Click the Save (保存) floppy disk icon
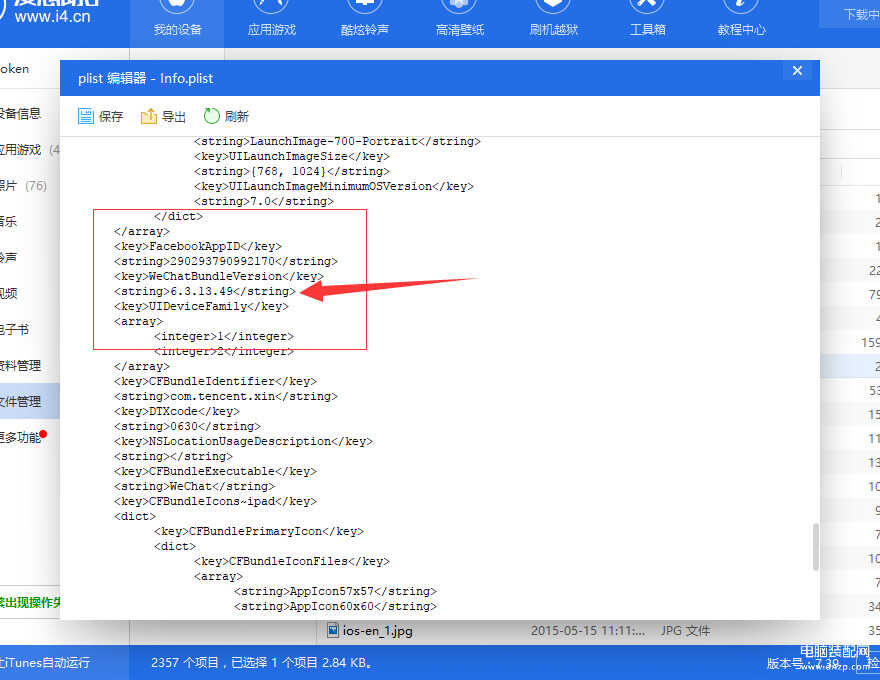 (x=87, y=116)
